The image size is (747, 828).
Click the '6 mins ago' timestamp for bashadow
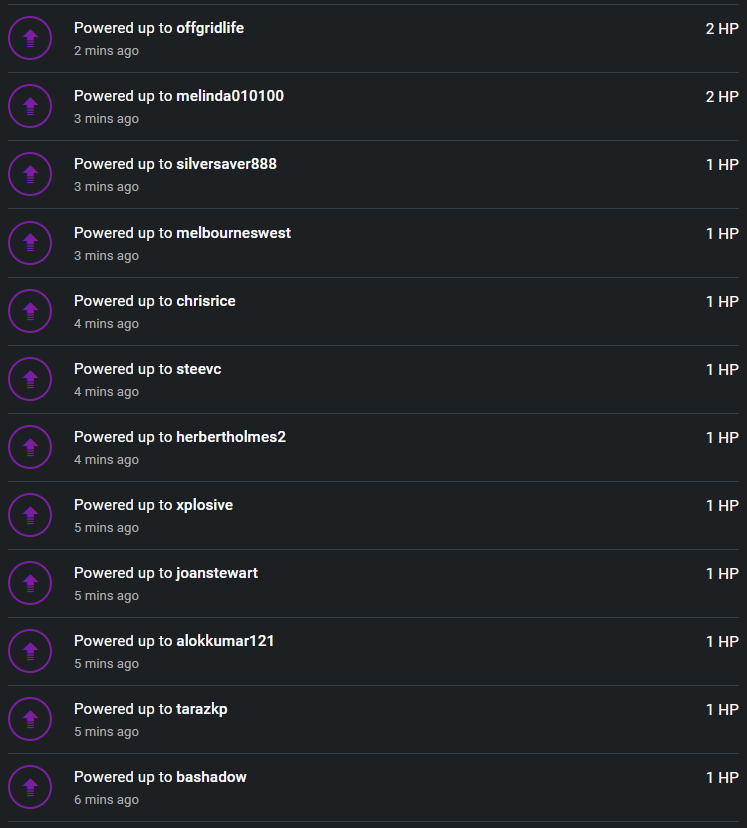tap(107, 799)
